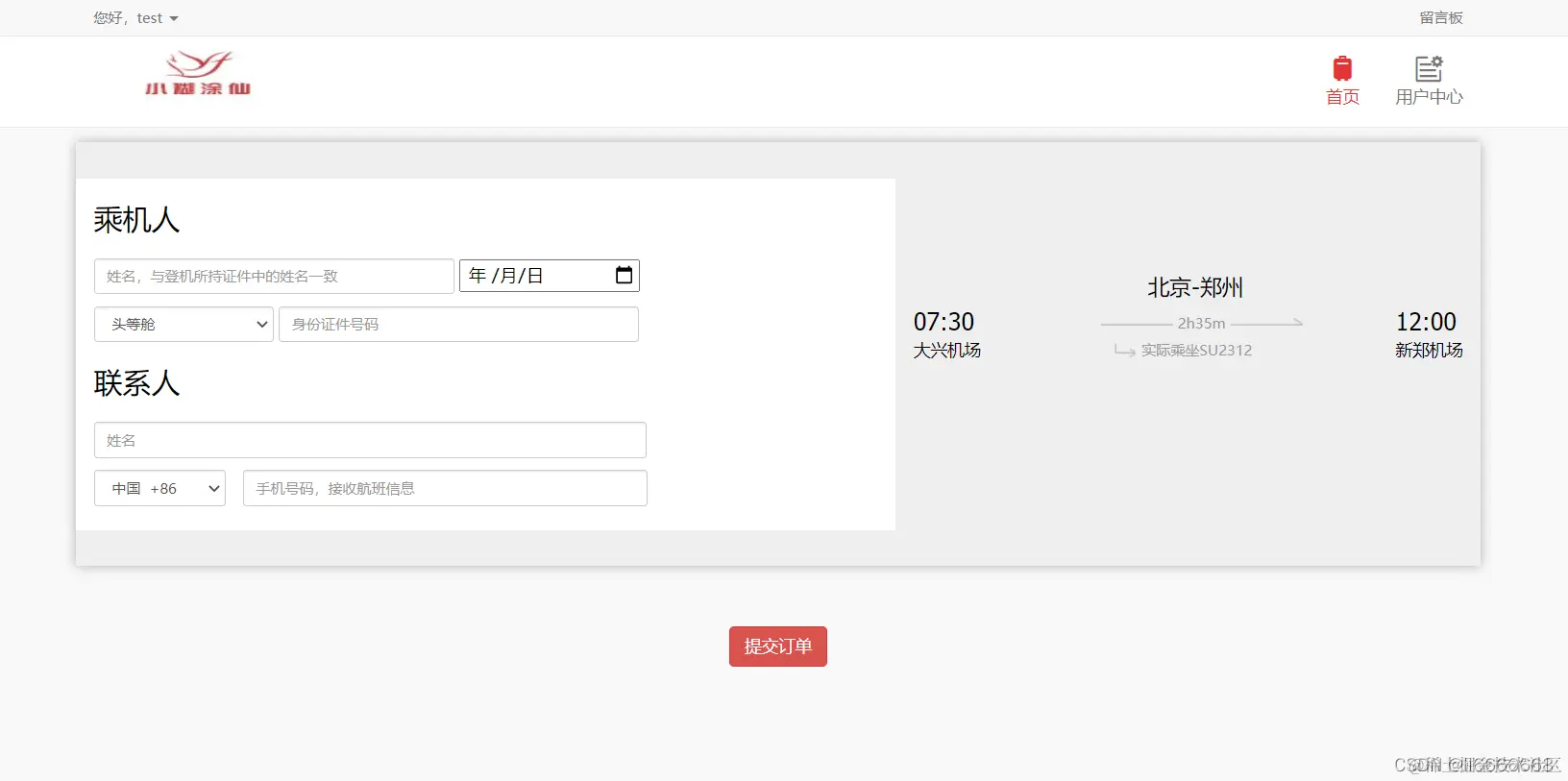Click the 07:30 departure time

[943, 322]
